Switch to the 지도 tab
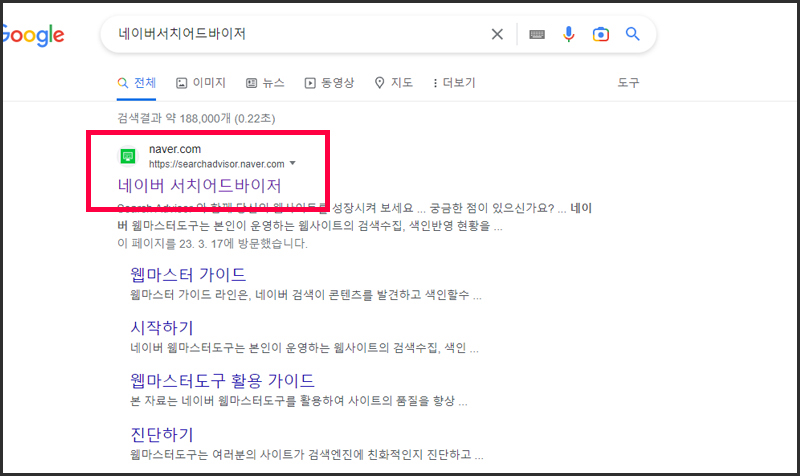The height and width of the screenshot is (476, 800). 393,83
